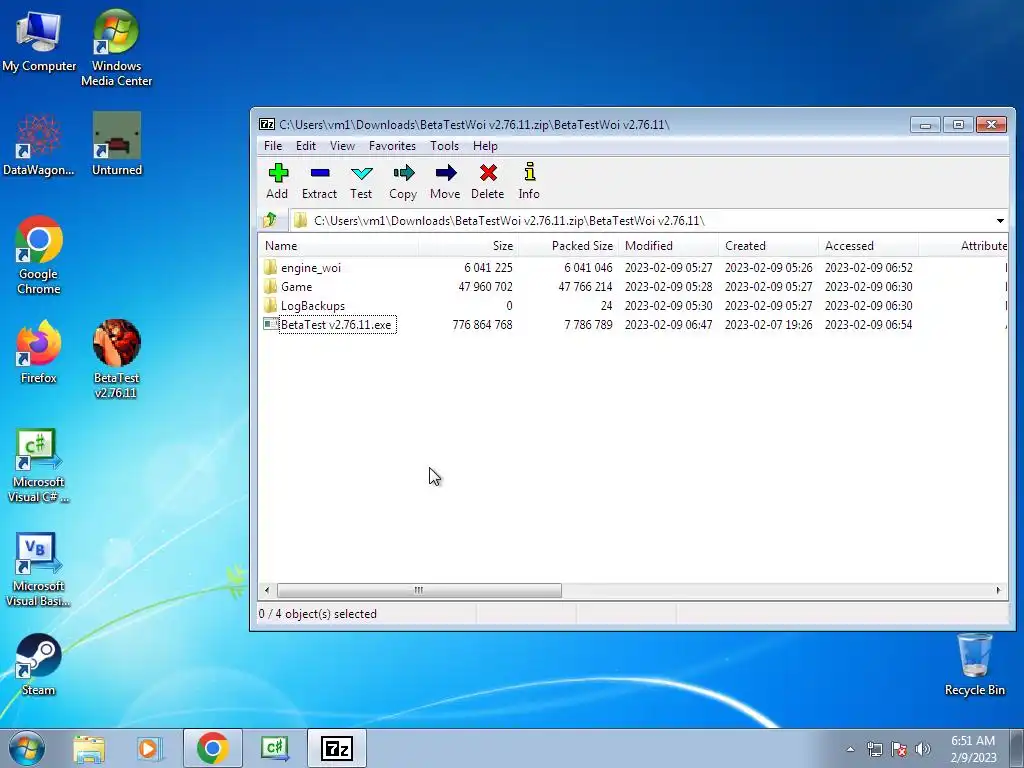The width and height of the screenshot is (1024, 768).
Task: Click the red Delete icon
Action: point(488,181)
